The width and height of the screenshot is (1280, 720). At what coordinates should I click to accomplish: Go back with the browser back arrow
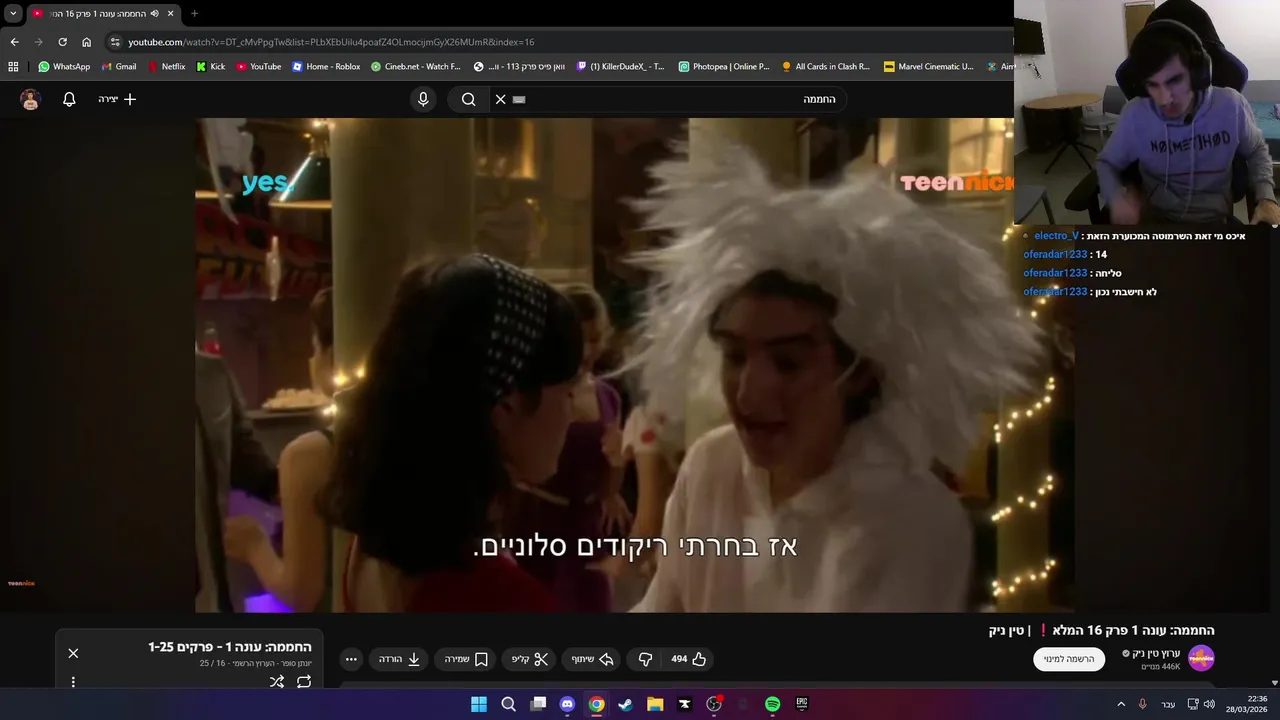point(14,42)
